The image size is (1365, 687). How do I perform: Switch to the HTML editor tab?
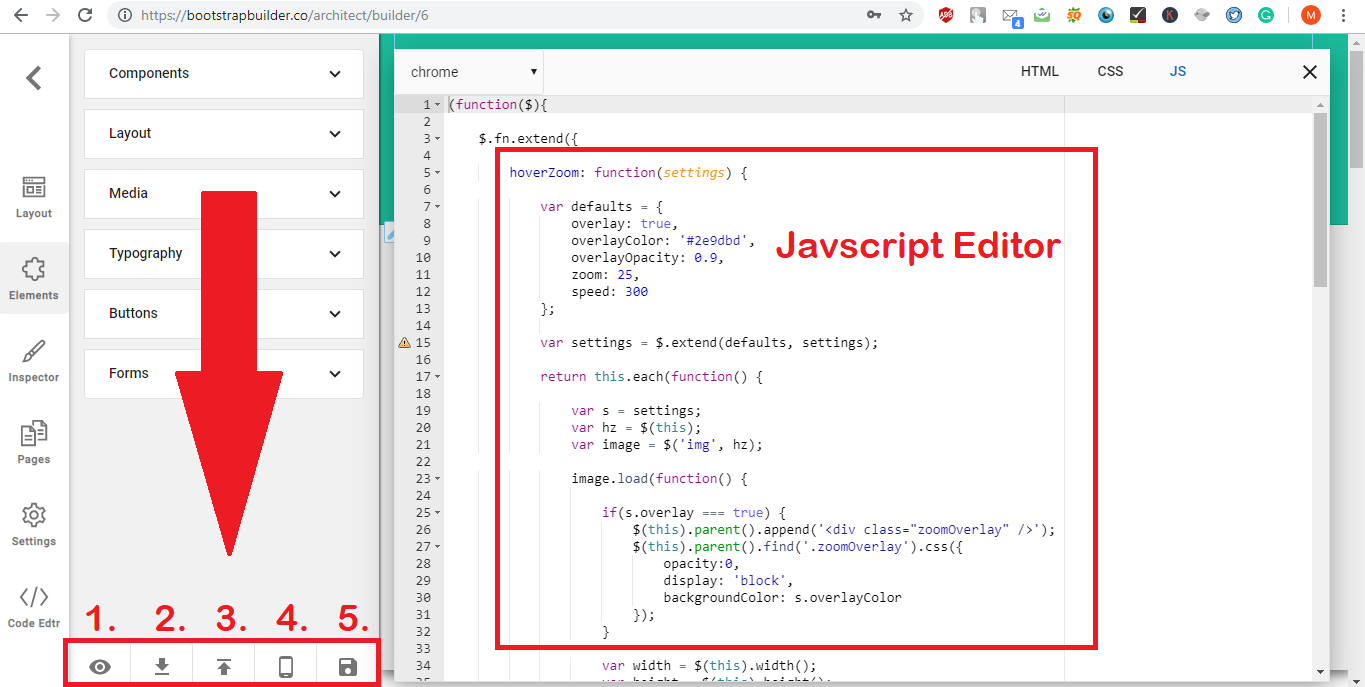click(1040, 72)
